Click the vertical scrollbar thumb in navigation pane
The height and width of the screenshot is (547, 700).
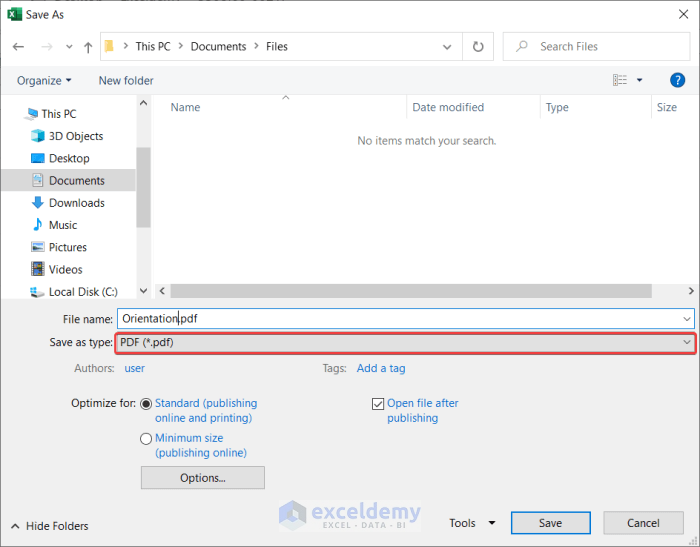point(143,188)
